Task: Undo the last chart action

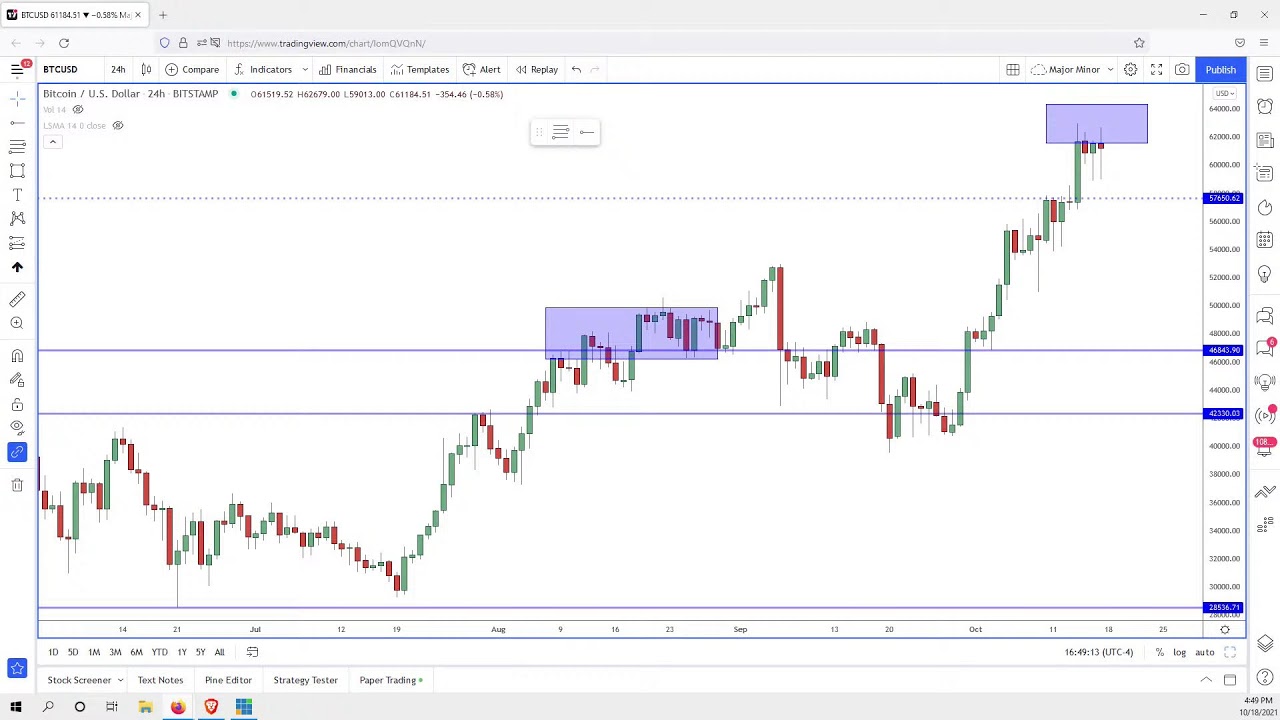Action: [x=576, y=69]
